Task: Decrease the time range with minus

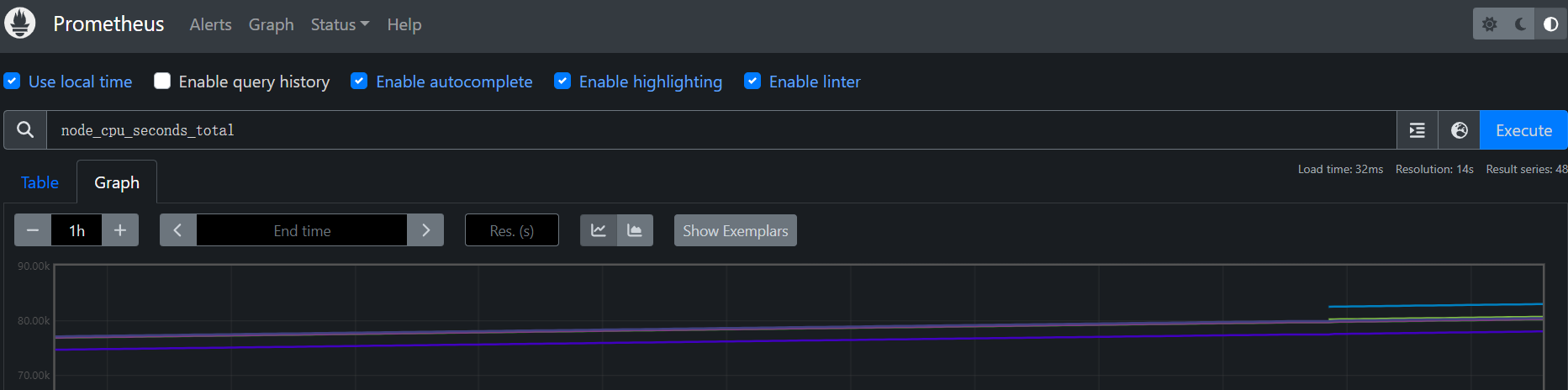Action: coord(33,230)
